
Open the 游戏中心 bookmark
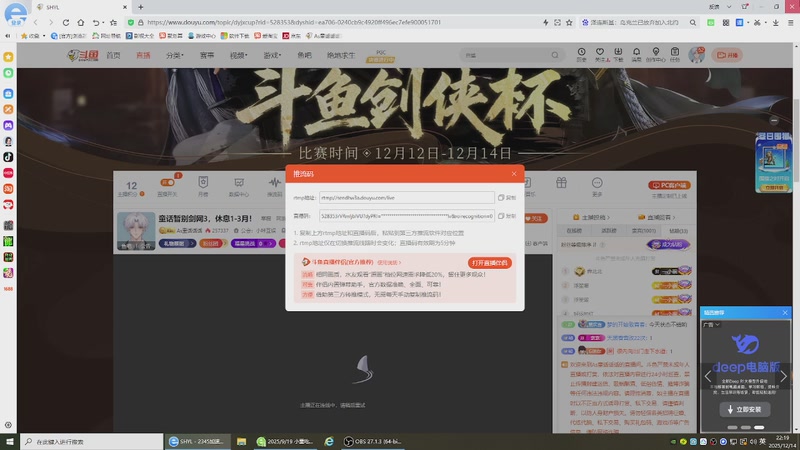[x=202, y=36]
